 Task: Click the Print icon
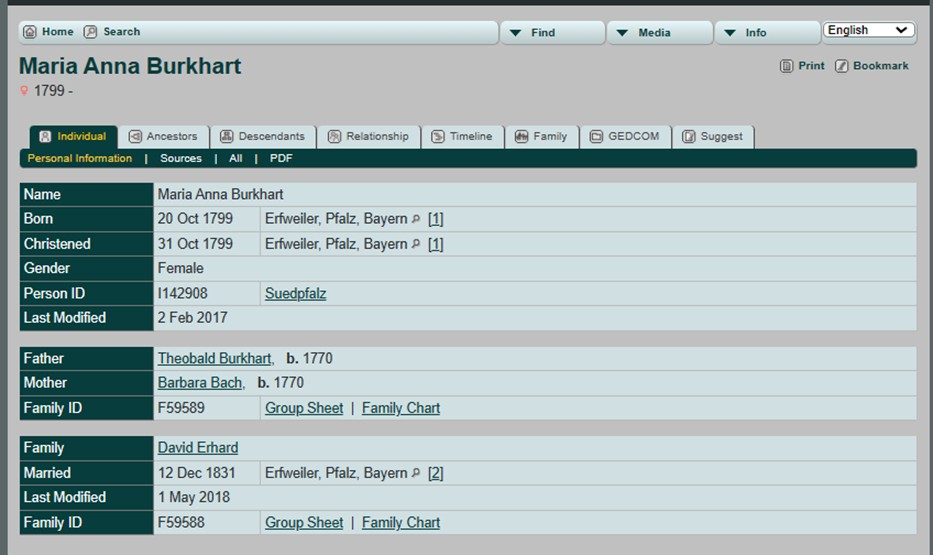(x=786, y=66)
